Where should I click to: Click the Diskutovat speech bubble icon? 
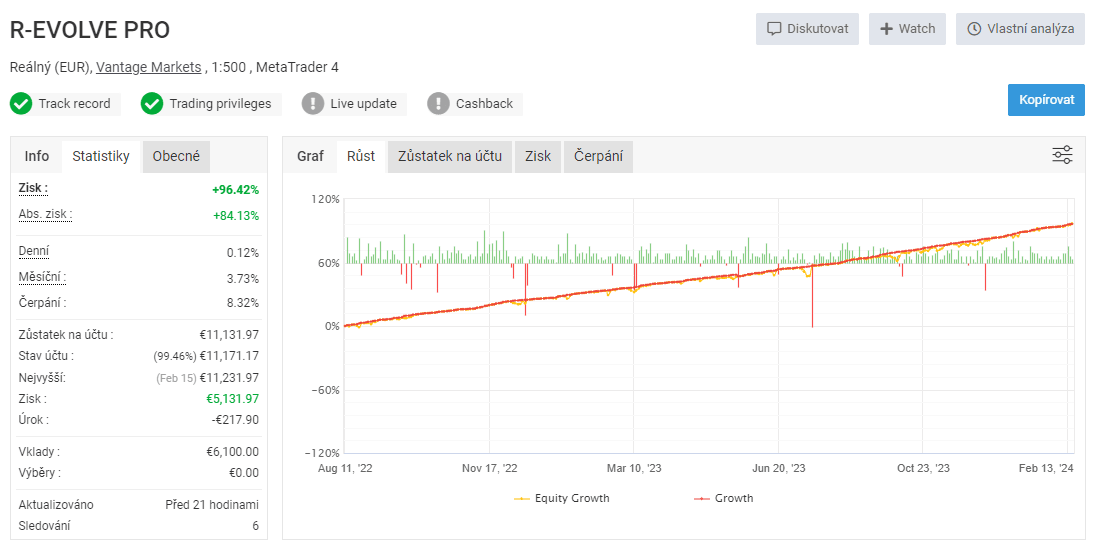tap(774, 29)
